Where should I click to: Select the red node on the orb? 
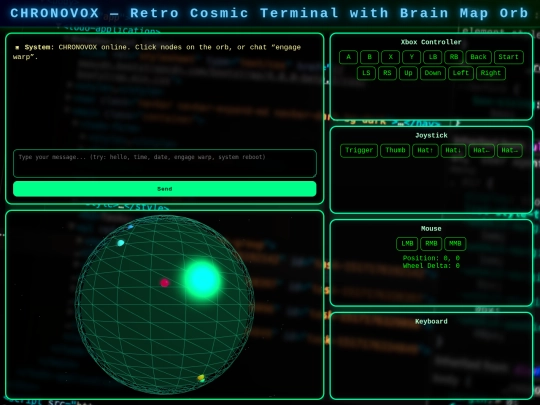click(165, 283)
